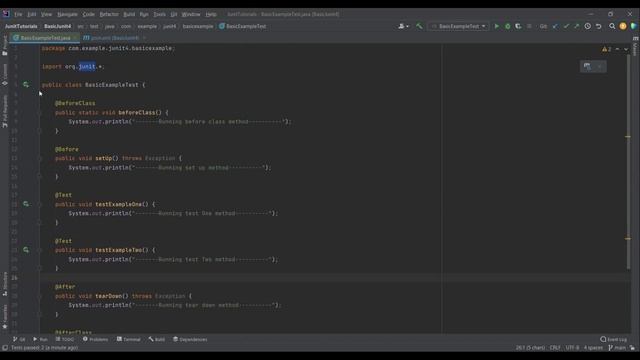Open the Git tool window button
Image resolution: width=640 pixels, height=360 pixels.
[19, 339]
